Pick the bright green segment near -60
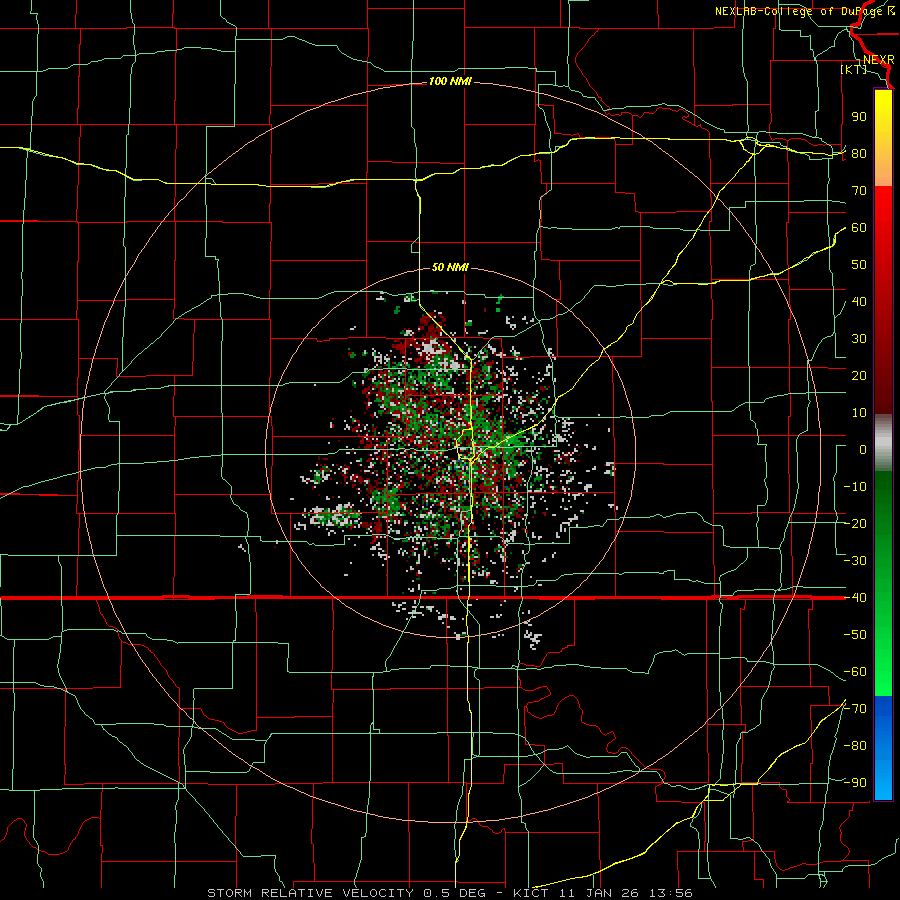The image size is (900, 900). [x=883, y=666]
